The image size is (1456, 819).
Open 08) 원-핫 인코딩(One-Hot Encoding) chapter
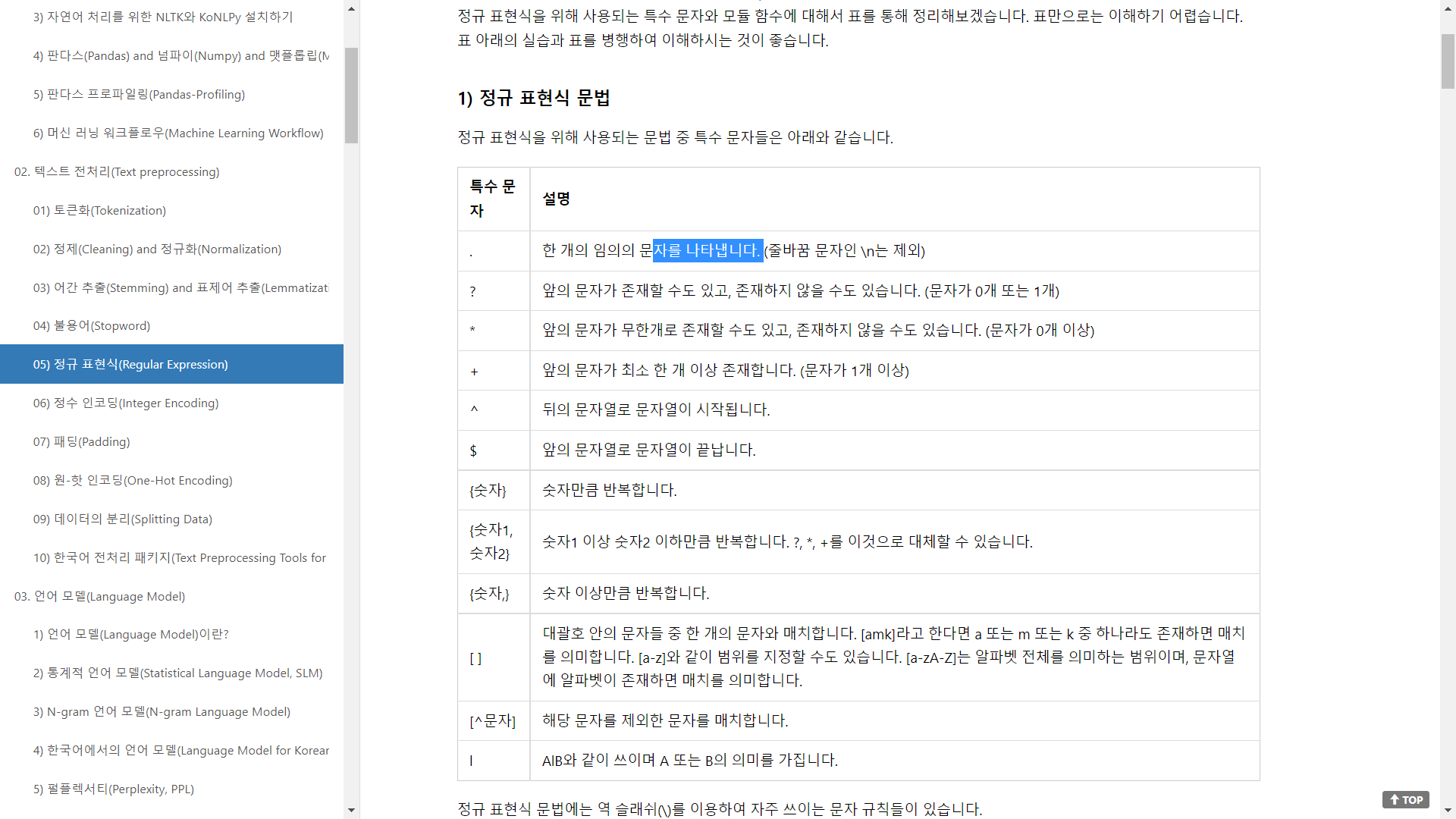[x=133, y=480]
